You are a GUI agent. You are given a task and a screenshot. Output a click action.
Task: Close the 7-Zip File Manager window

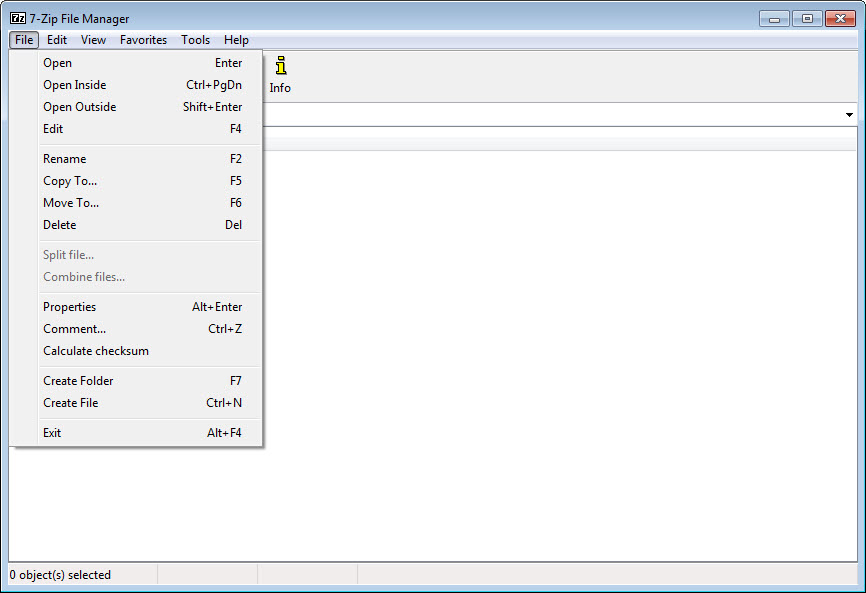click(x=840, y=19)
